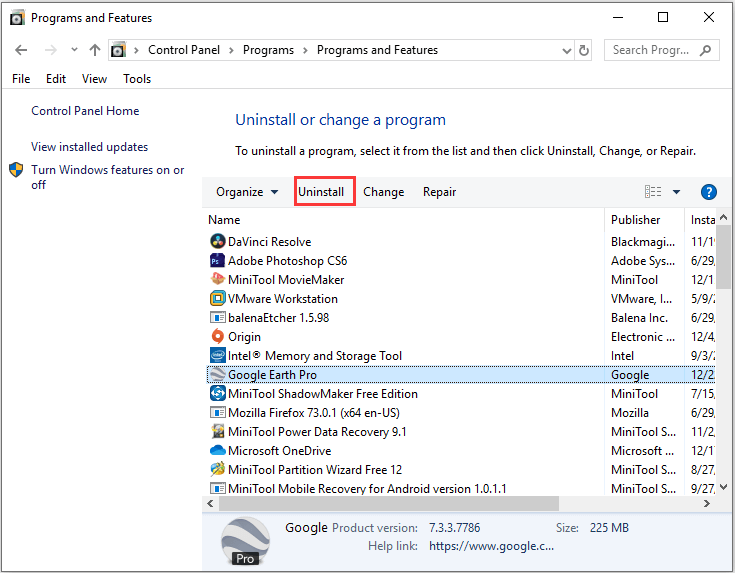
Task: Click the DaVinci Resolve program icon
Action: coord(218,241)
